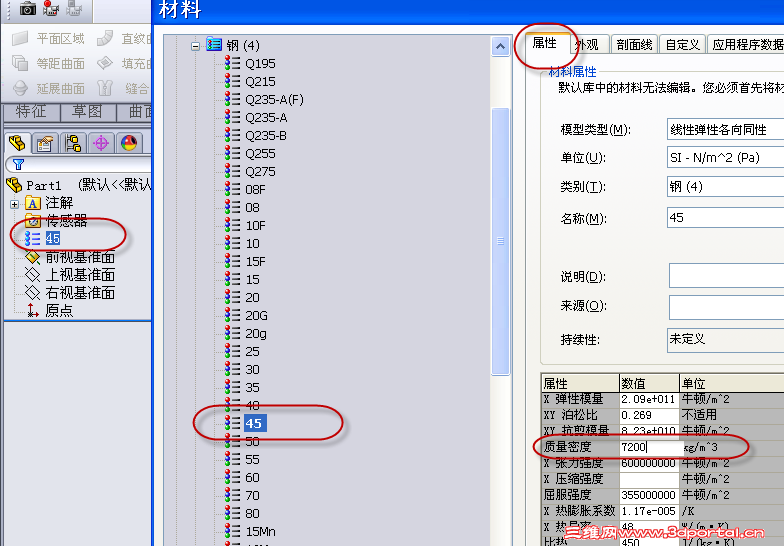The width and height of the screenshot is (784, 546).
Task: Click the camera snapshot icon in toolbar
Action: tap(28, 8)
